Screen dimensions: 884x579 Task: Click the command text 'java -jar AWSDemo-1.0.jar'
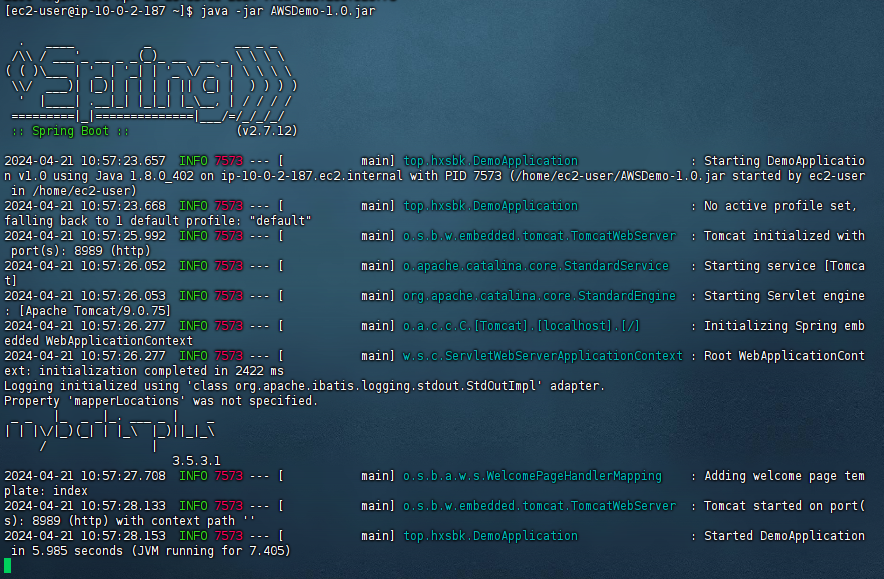288,11
